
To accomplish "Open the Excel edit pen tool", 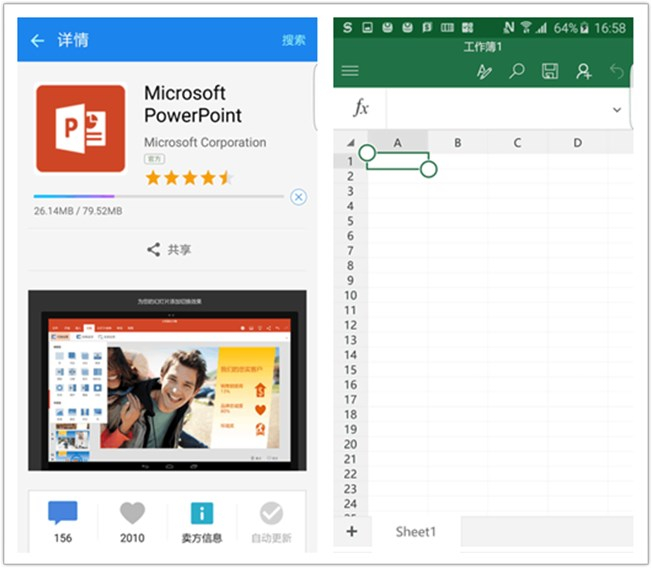I will pyautogui.click(x=484, y=71).
